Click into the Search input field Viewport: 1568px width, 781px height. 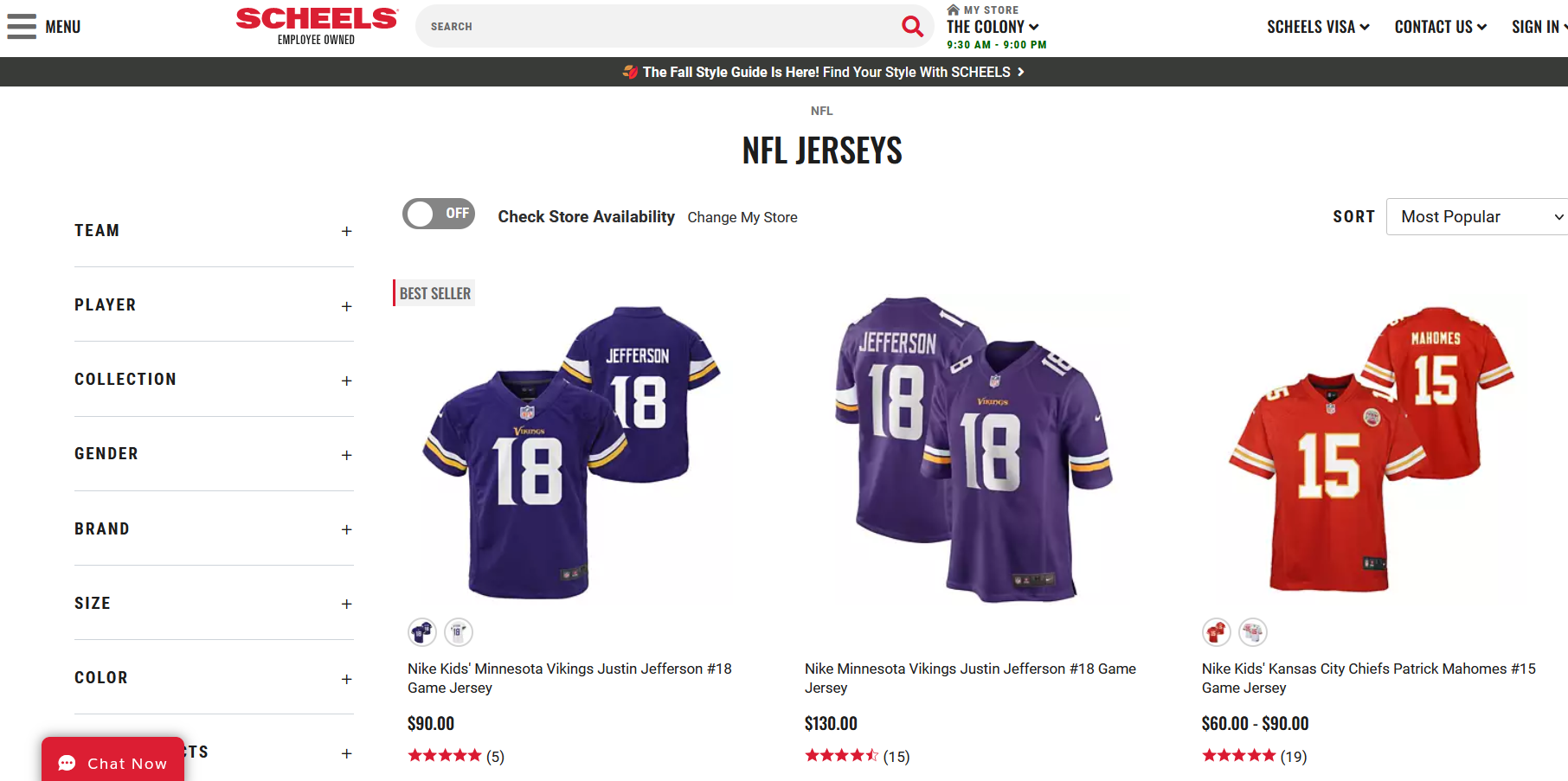pos(658,27)
